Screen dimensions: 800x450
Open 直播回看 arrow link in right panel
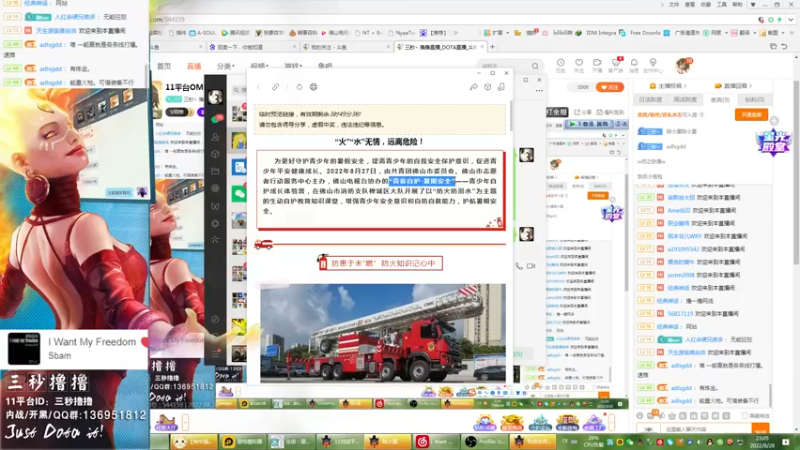pos(733,86)
